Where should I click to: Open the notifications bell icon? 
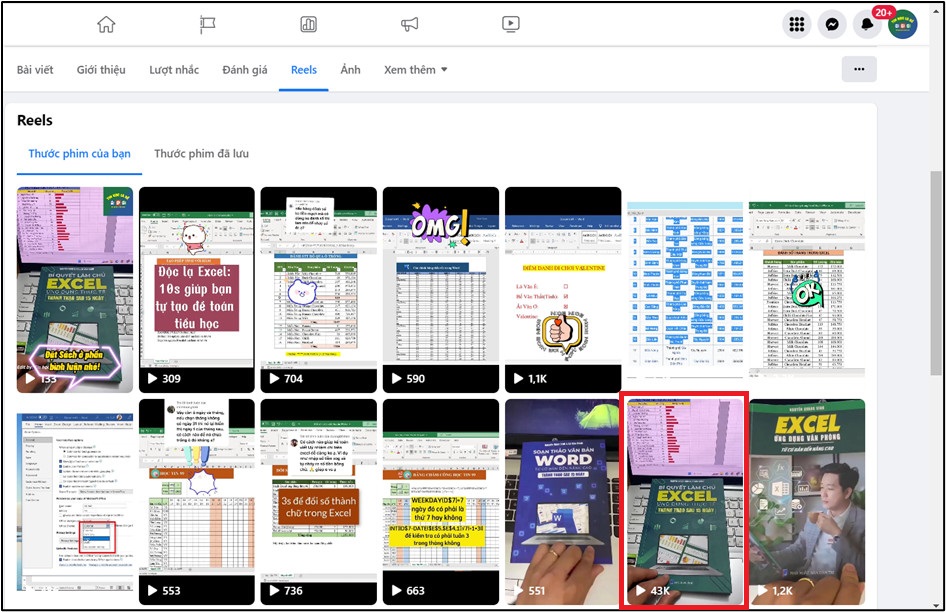point(867,25)
